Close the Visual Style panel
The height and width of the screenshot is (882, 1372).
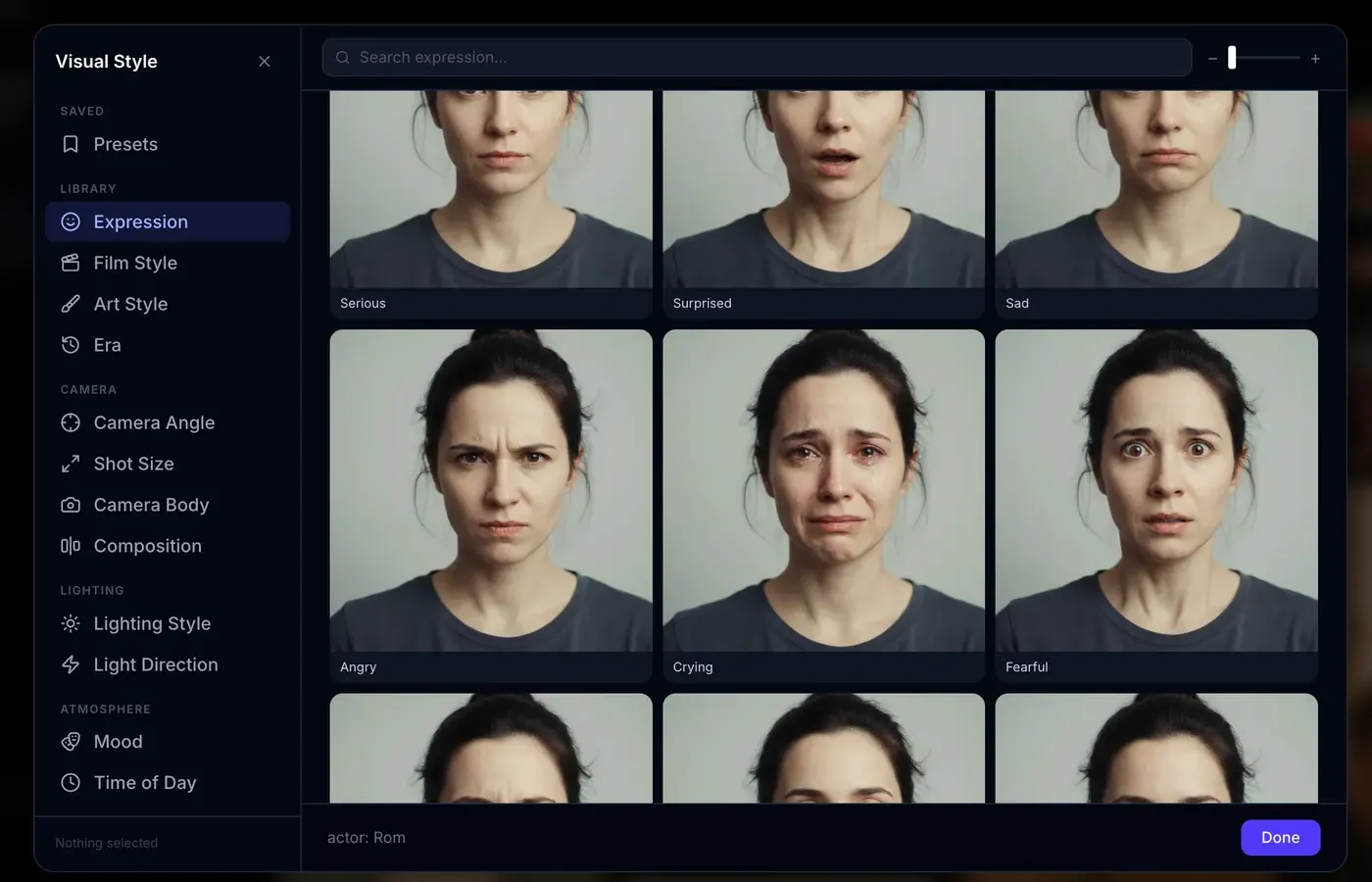point(264,61)
